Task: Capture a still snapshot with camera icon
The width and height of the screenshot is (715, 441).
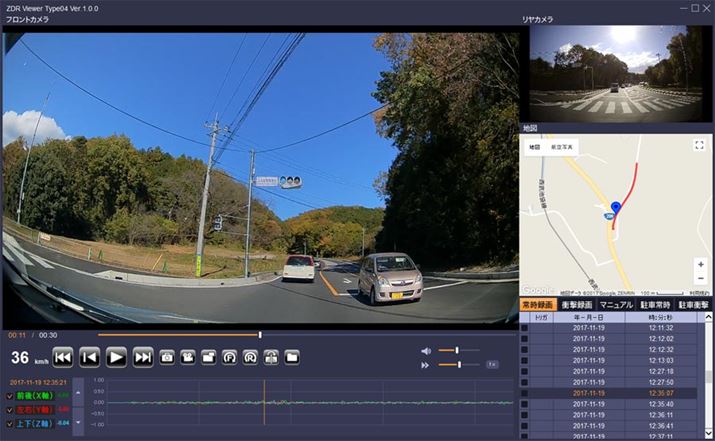Action: click(167, 356)
